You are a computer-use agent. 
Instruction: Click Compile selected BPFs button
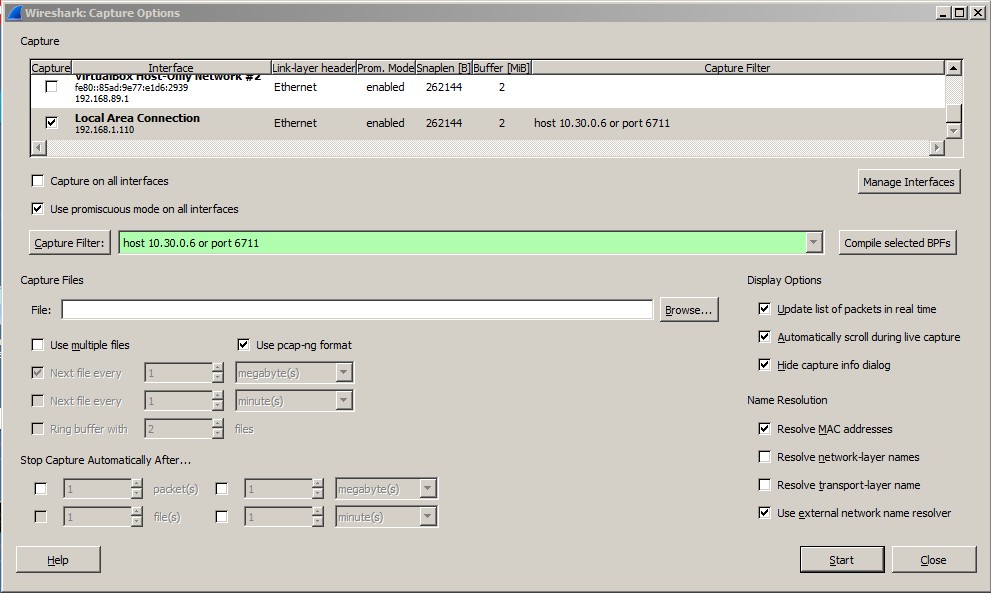(897, 243)
